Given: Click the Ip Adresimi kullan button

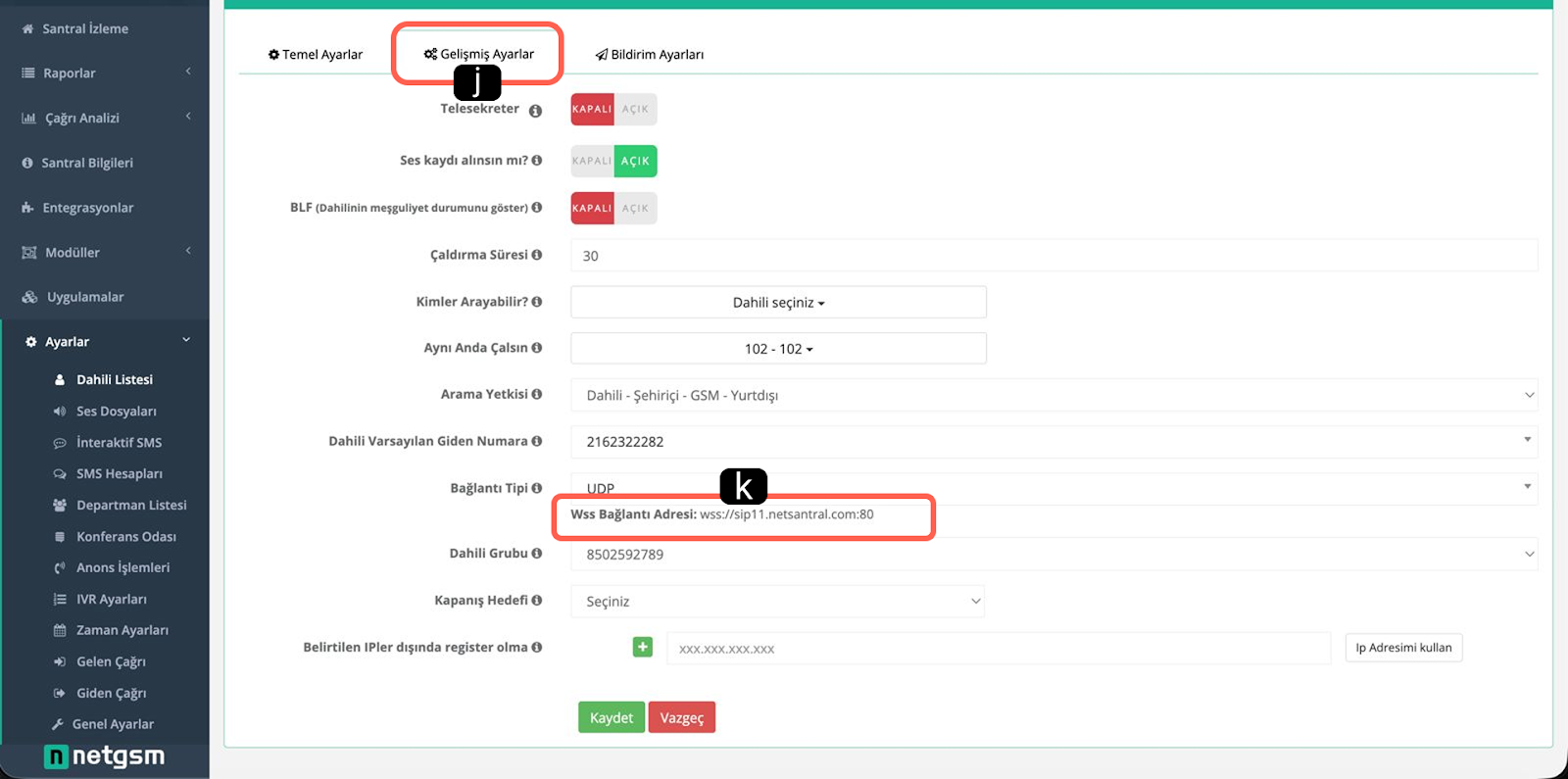Looking at the screenshot, I should coord(1403,648).
